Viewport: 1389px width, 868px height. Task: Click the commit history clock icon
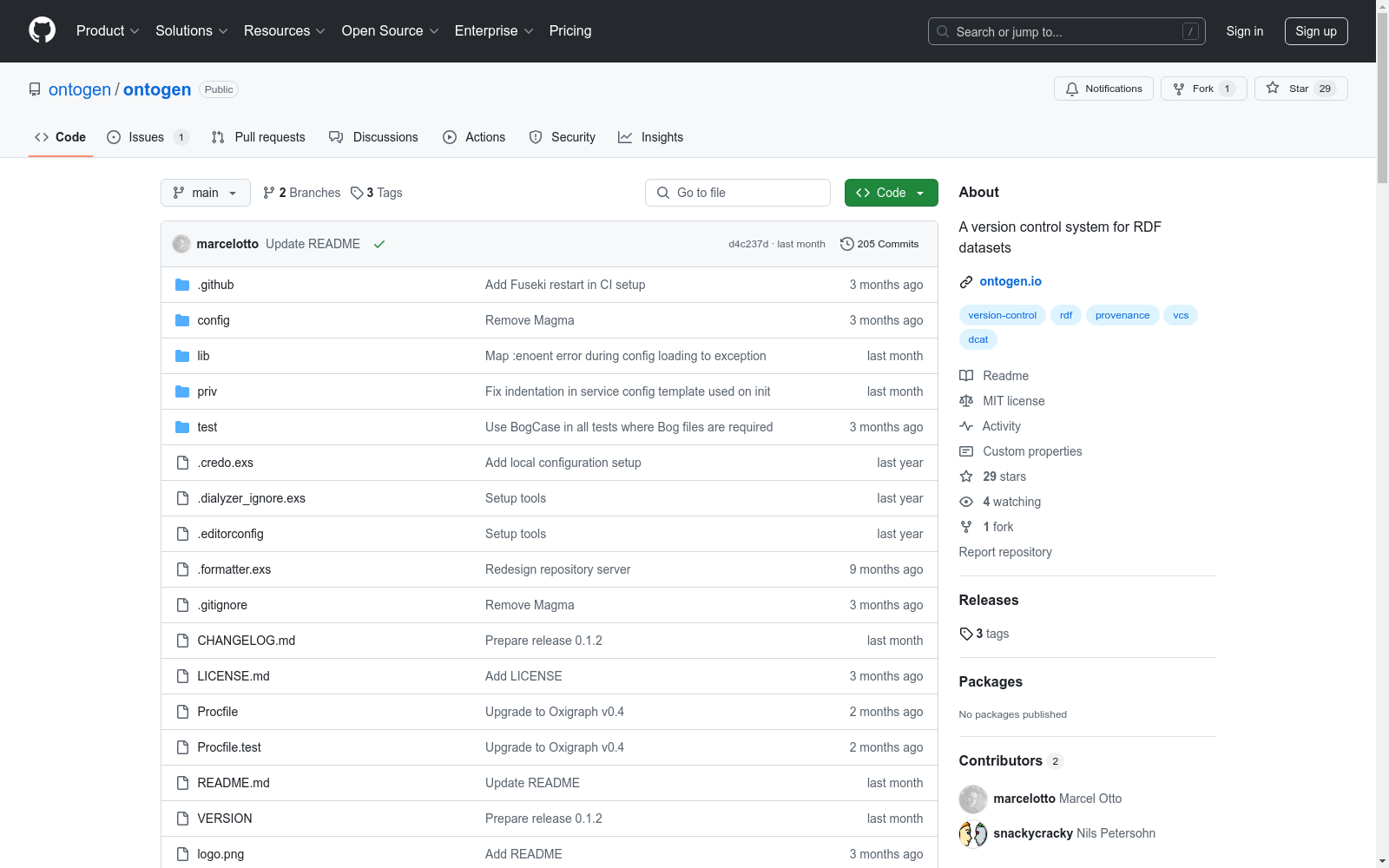click(x=847, y=244)
